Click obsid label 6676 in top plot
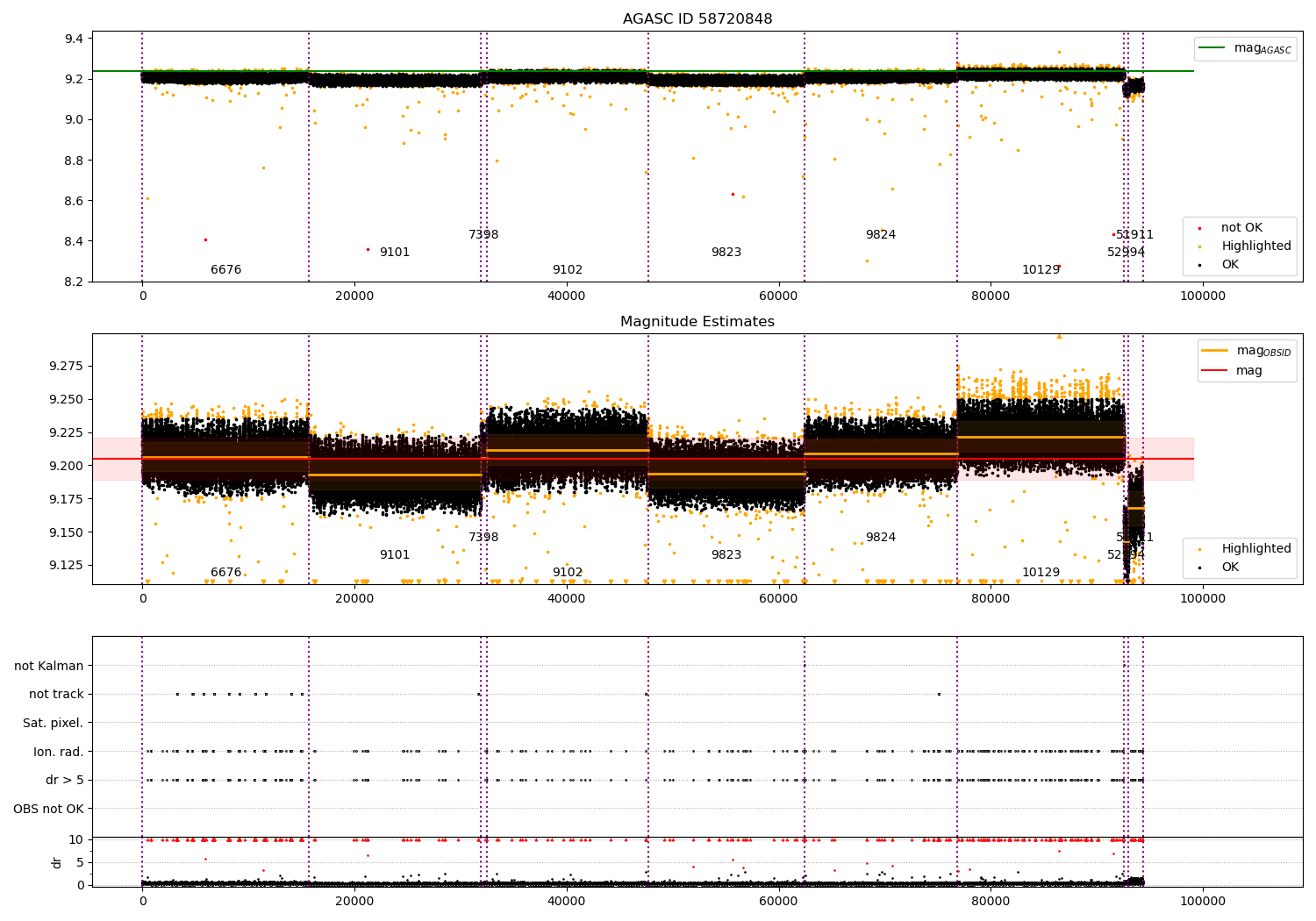This screenshot has height=921, width=1316. pyautogui.click(x=225, y=270)
